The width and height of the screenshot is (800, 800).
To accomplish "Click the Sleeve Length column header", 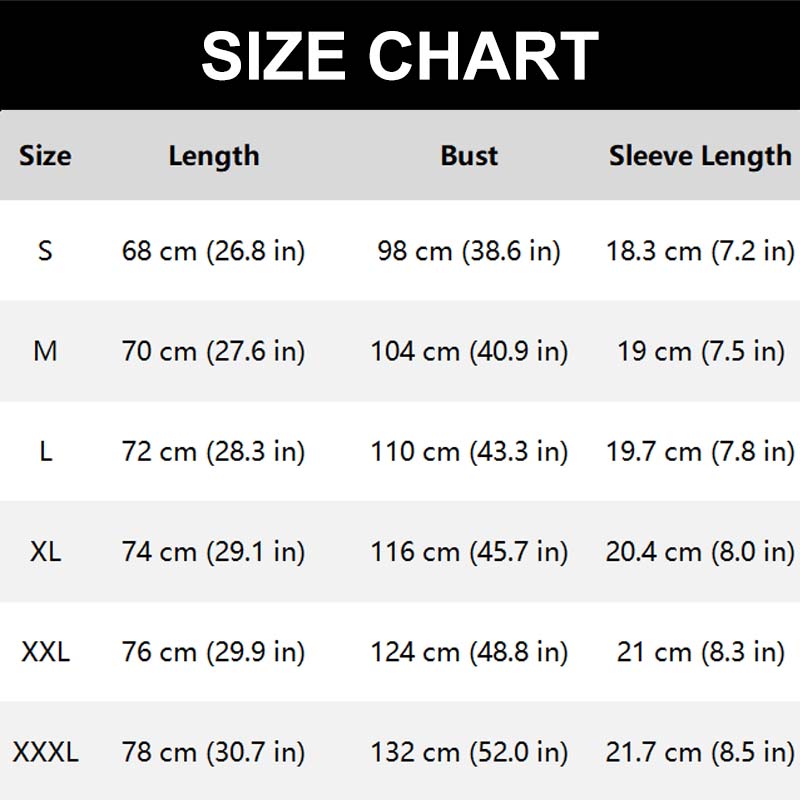I will 700,156.
